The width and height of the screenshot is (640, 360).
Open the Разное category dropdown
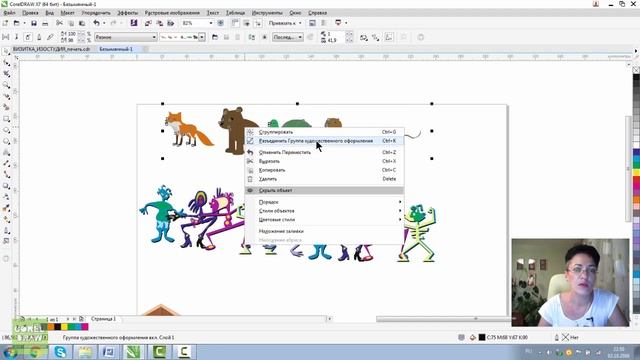(126, 37)
